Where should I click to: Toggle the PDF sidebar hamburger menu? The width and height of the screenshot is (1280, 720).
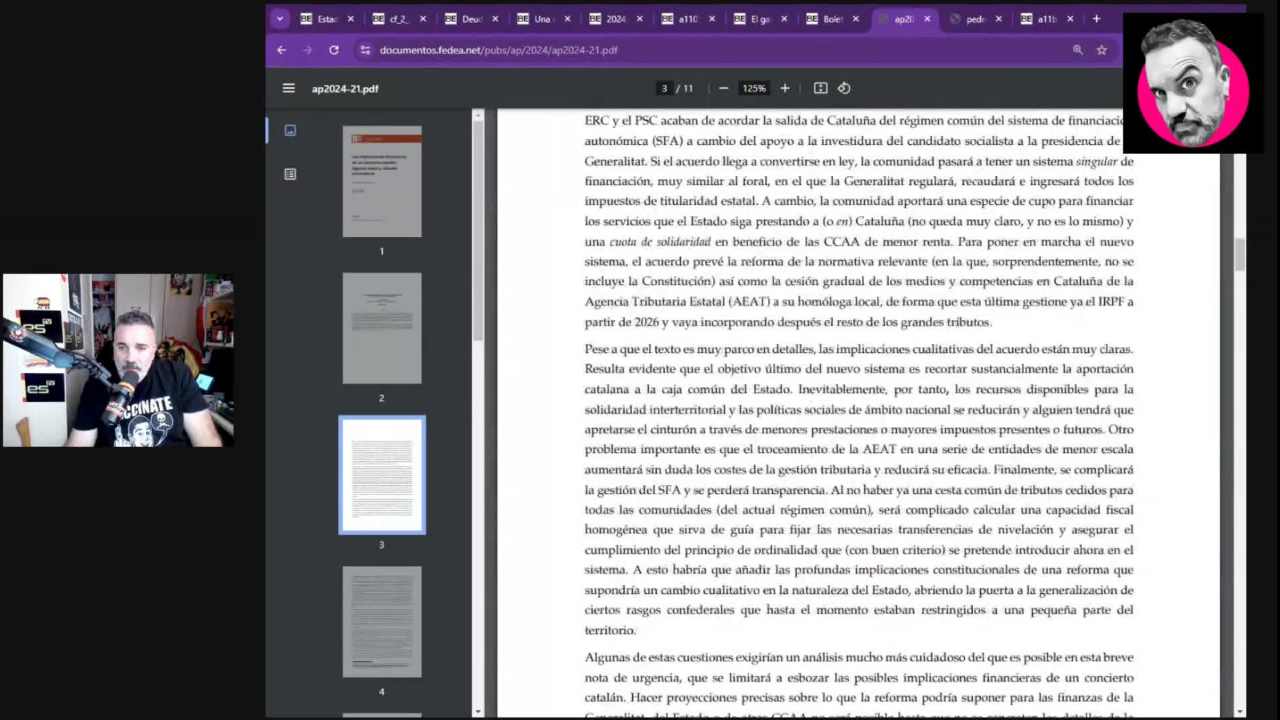(x=289, y=88)
